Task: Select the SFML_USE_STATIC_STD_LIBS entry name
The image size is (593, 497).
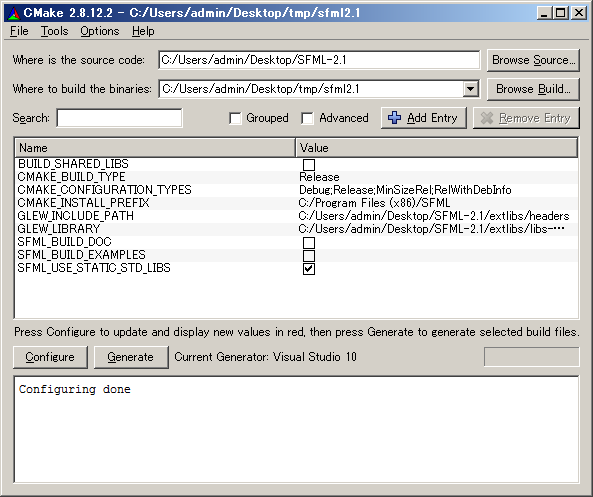Action: click(x=94, y=268)
